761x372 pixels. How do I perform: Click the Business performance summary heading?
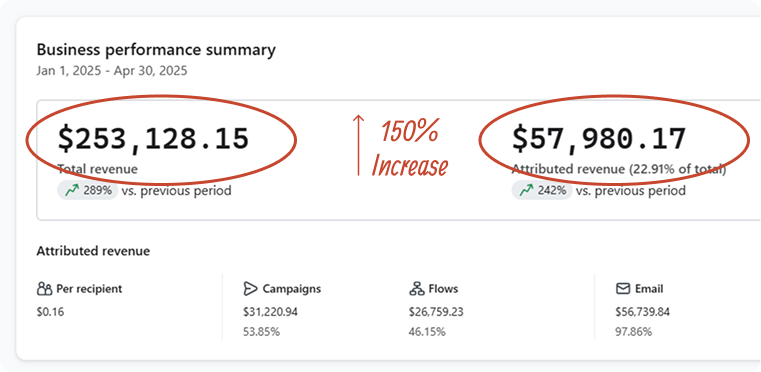click(156, 50)
